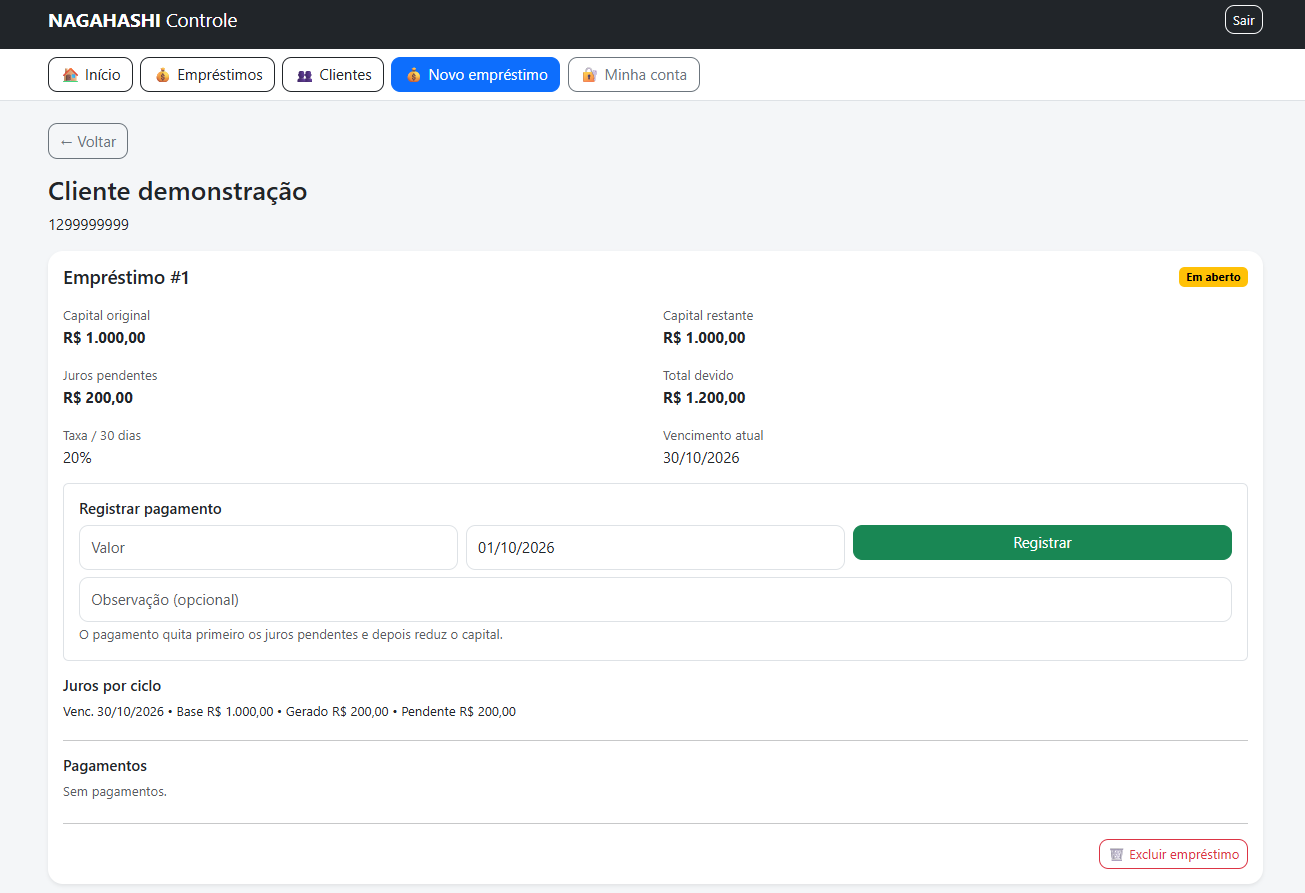Click the people icon on Clientes
Screen dimensions: 1305x893
tap(305, 75)
